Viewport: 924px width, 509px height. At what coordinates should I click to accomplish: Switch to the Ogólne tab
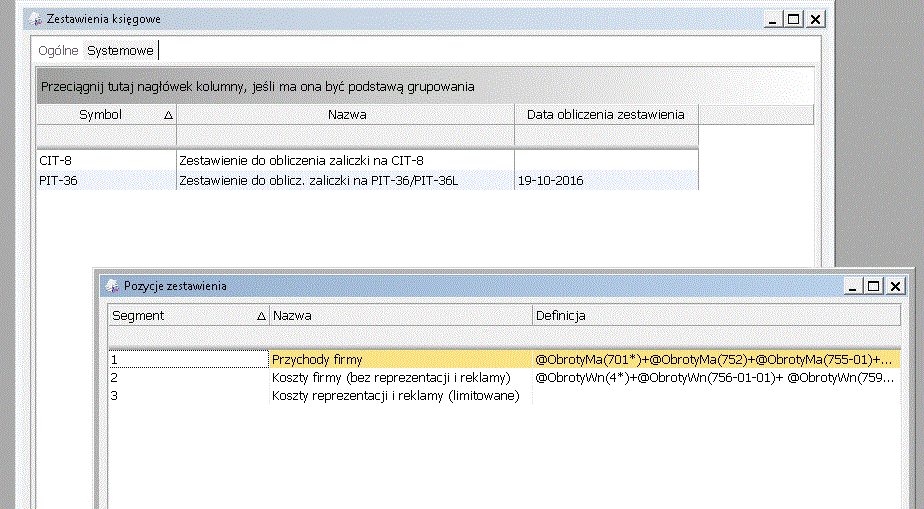pyautogui.click(x=58, y=50)
